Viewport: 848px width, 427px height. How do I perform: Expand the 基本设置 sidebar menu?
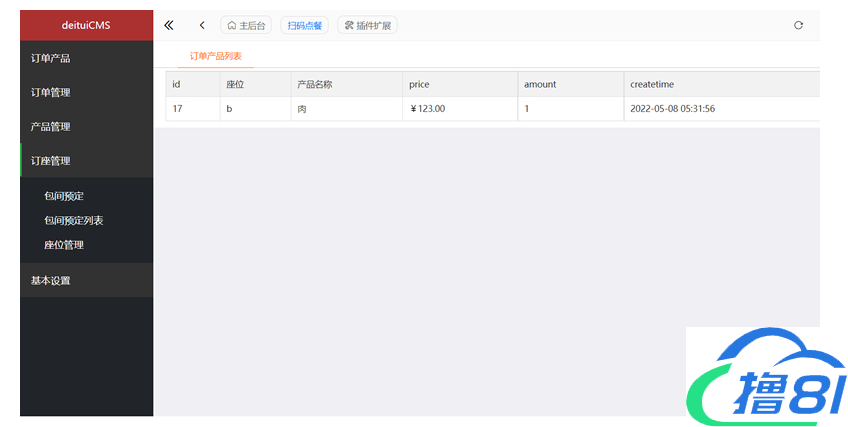point(86,280)
